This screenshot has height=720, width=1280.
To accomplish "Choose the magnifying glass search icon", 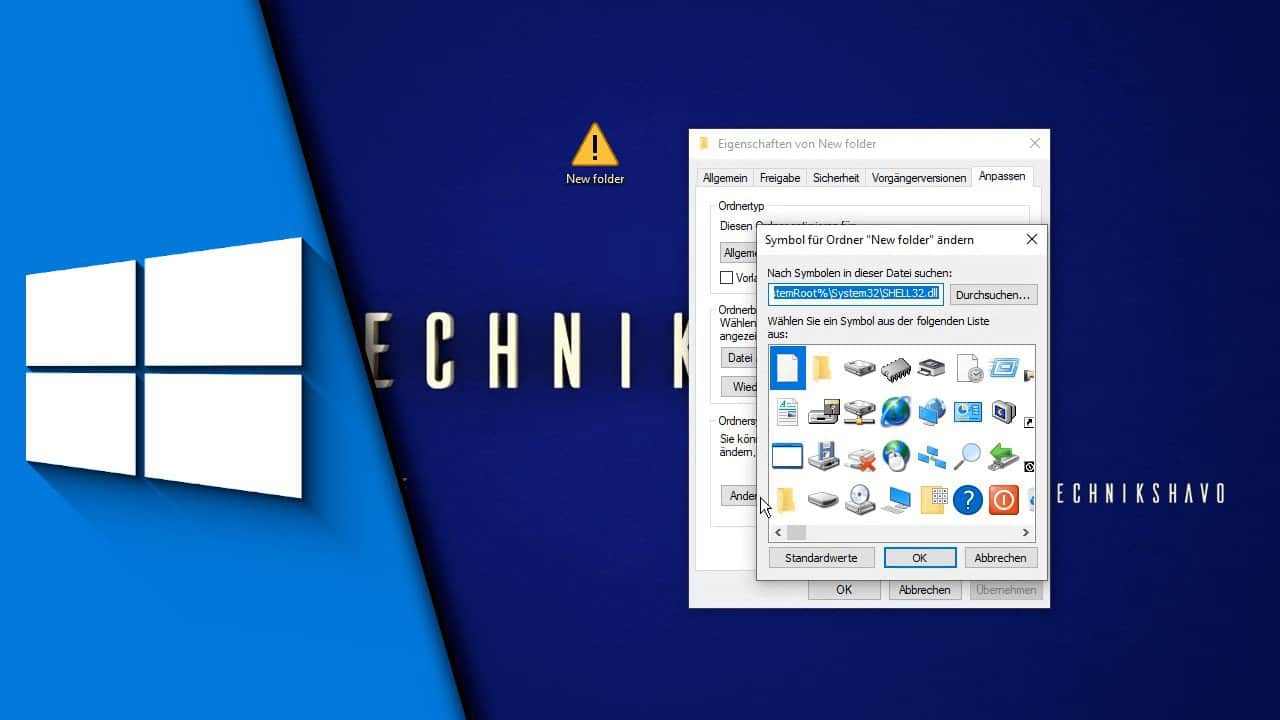I will 968,456.
